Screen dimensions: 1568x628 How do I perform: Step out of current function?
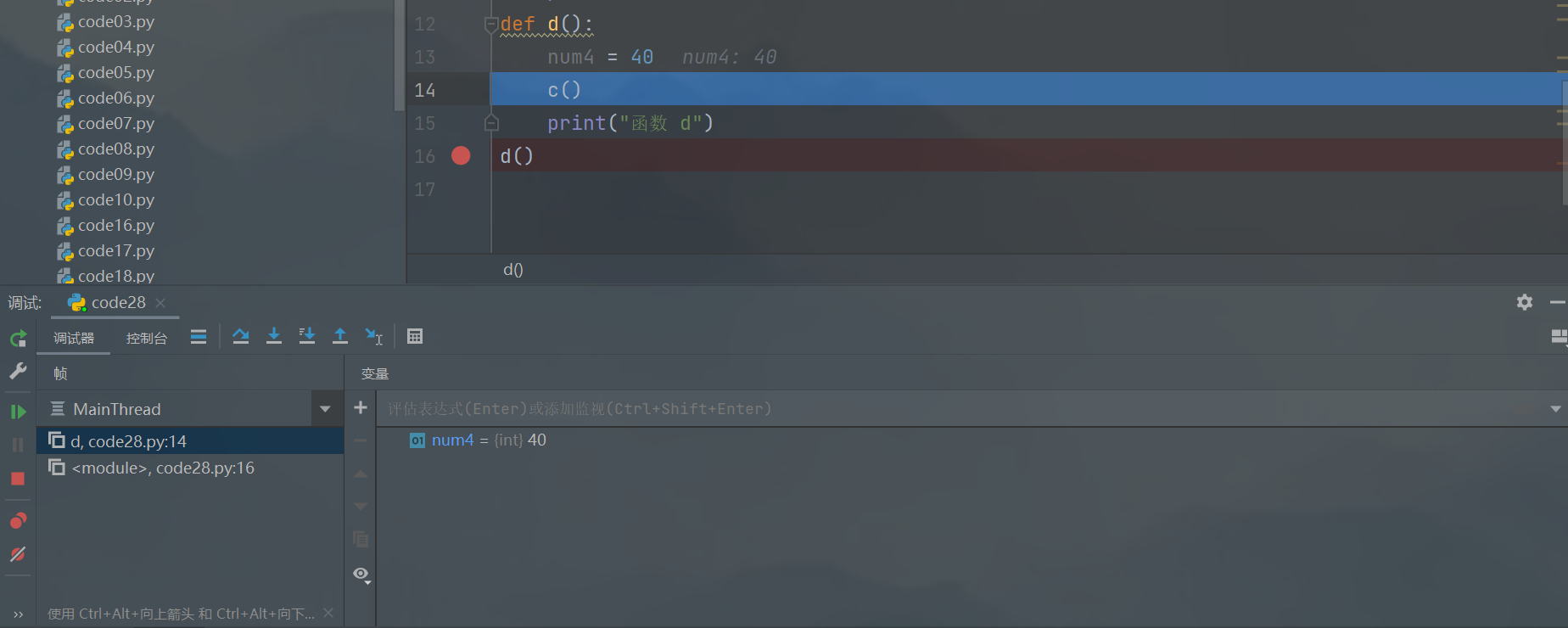[340, 337]
